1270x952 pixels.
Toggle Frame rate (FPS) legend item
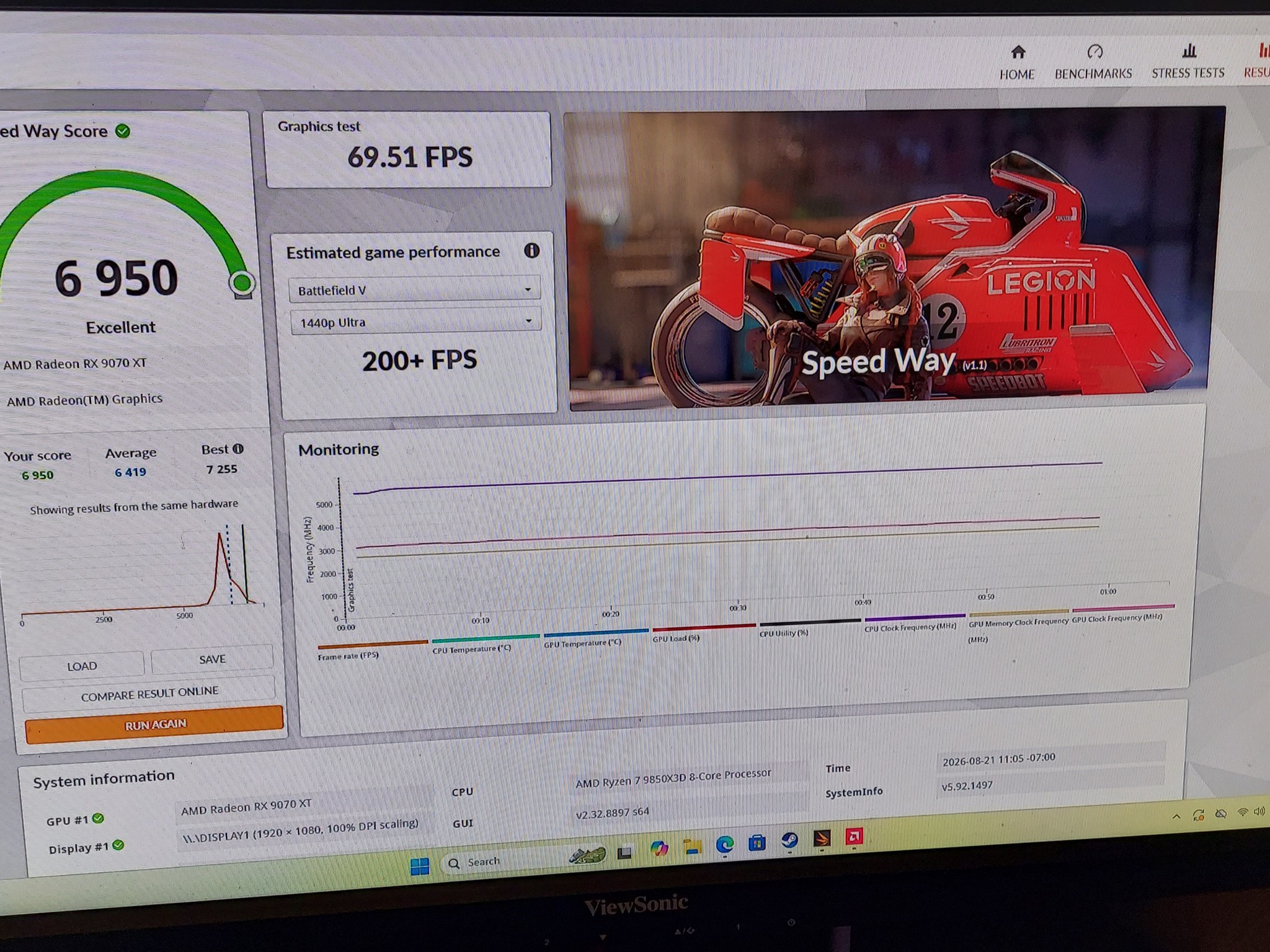(x=372, y=650)
